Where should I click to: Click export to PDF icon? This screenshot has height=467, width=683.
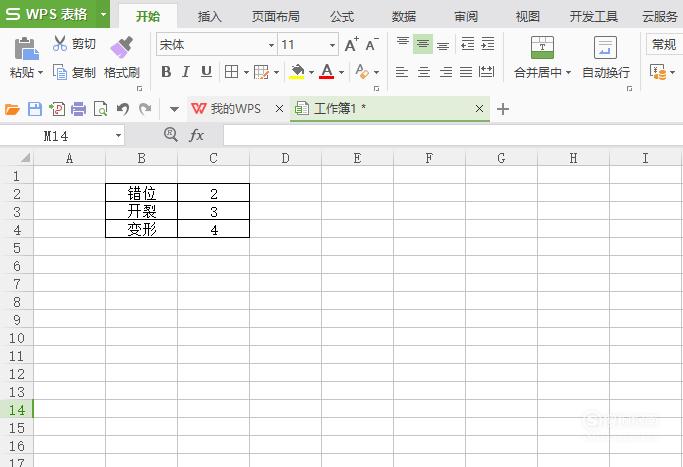point(57,109)
